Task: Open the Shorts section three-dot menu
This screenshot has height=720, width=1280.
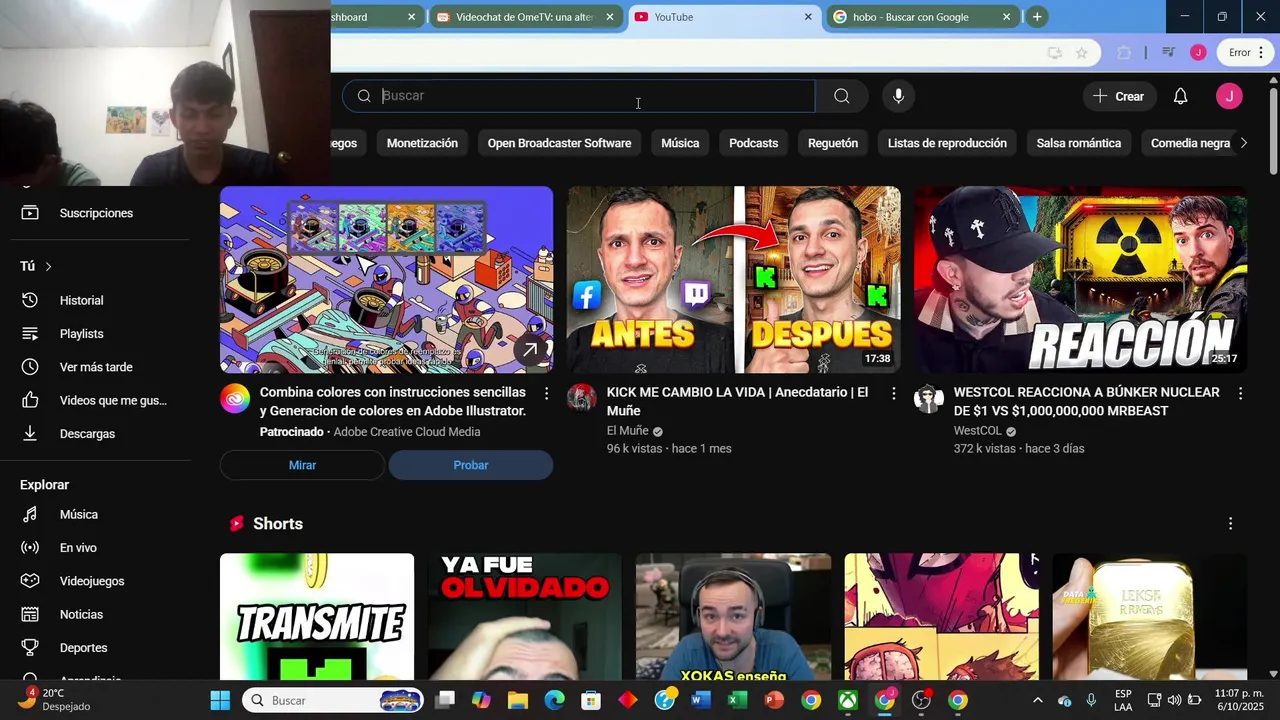Action: point(1230,524)
